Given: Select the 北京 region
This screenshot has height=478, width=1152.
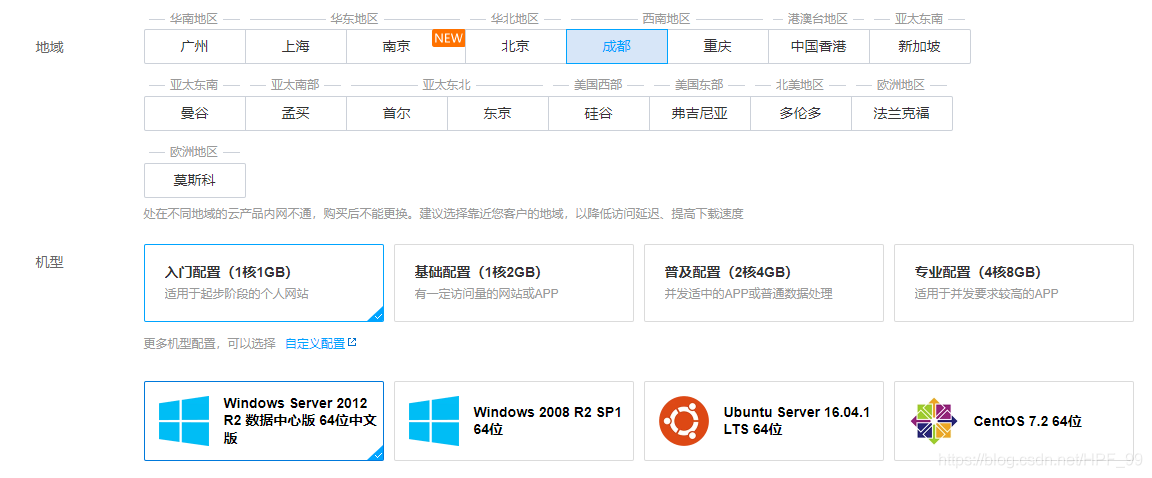Looking at the screenshot, I should click(x=516, y=46).
